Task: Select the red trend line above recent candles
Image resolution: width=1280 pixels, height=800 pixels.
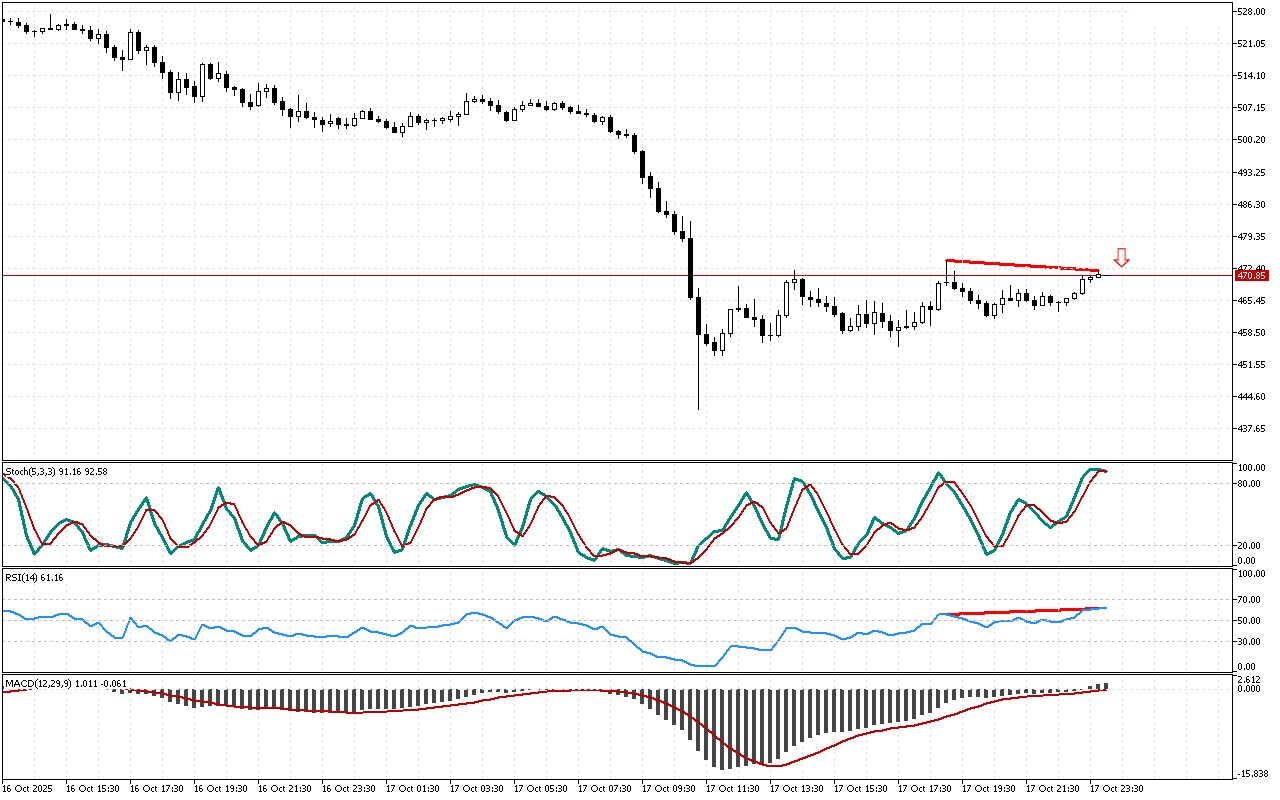Action: pyautogui.click(x=1022, y=265)
